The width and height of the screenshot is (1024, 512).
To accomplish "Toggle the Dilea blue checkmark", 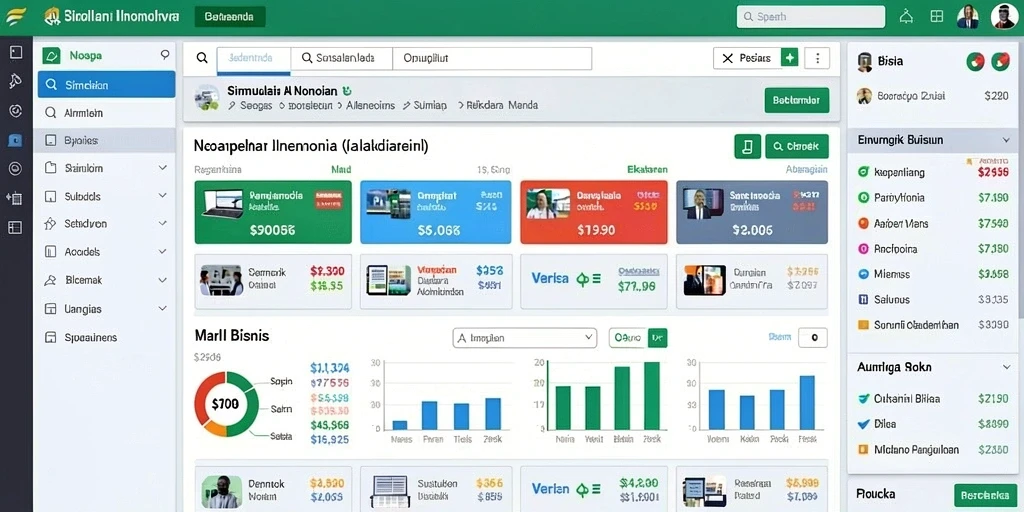I will [863, 424].
